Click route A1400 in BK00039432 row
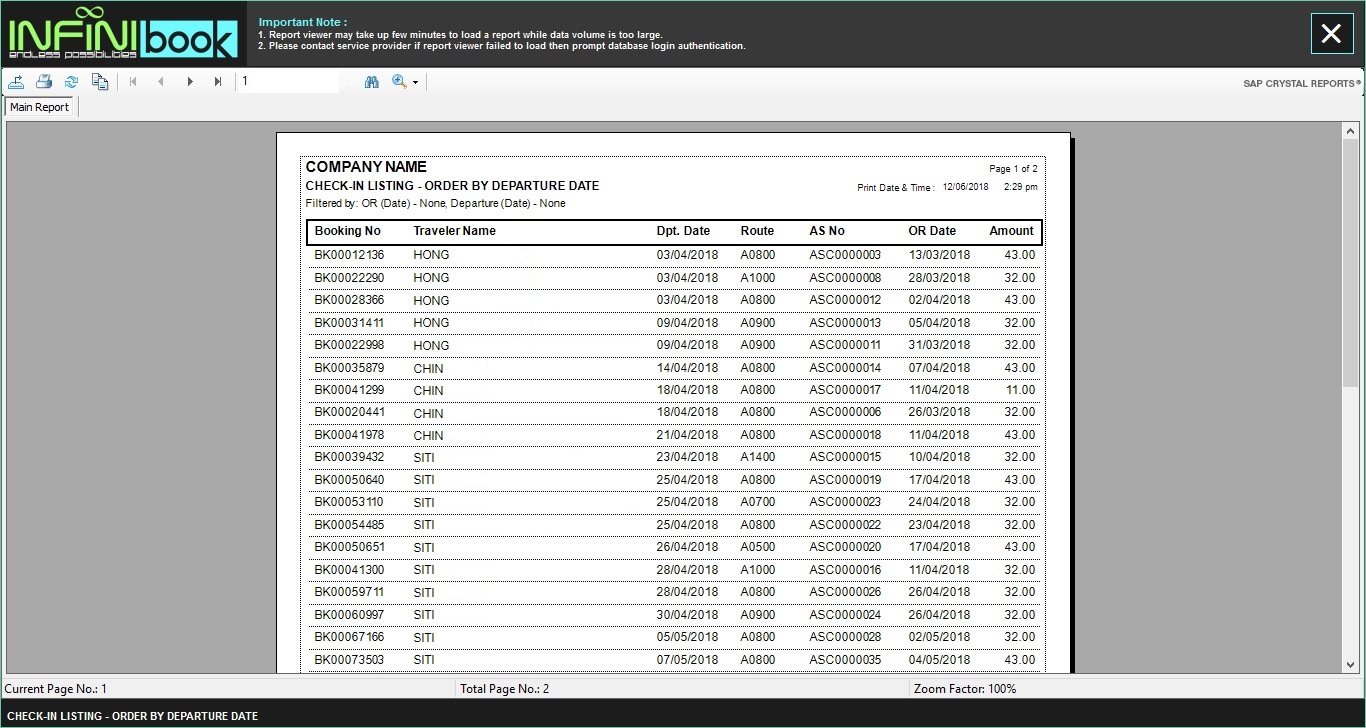This screenshot has width=1366, height=728. [x=758, y=457]
